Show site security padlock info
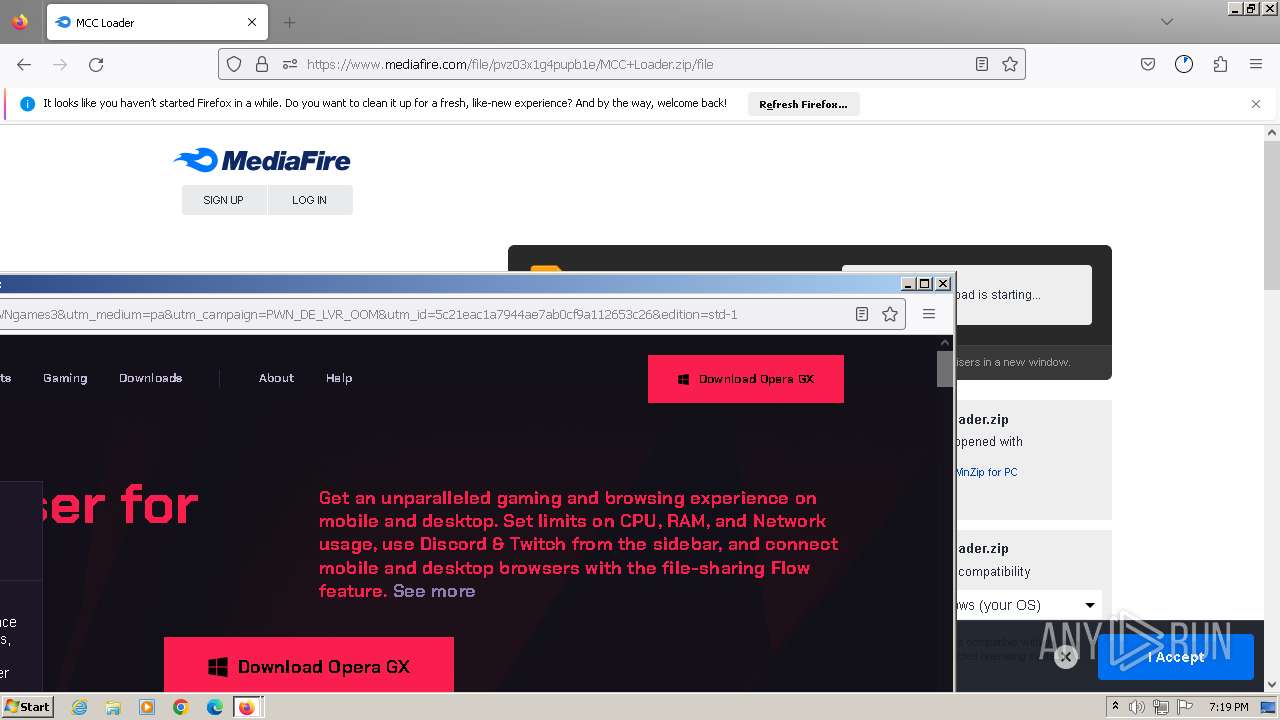Viewport: 1280px width, 720px height. coord(262,64)
